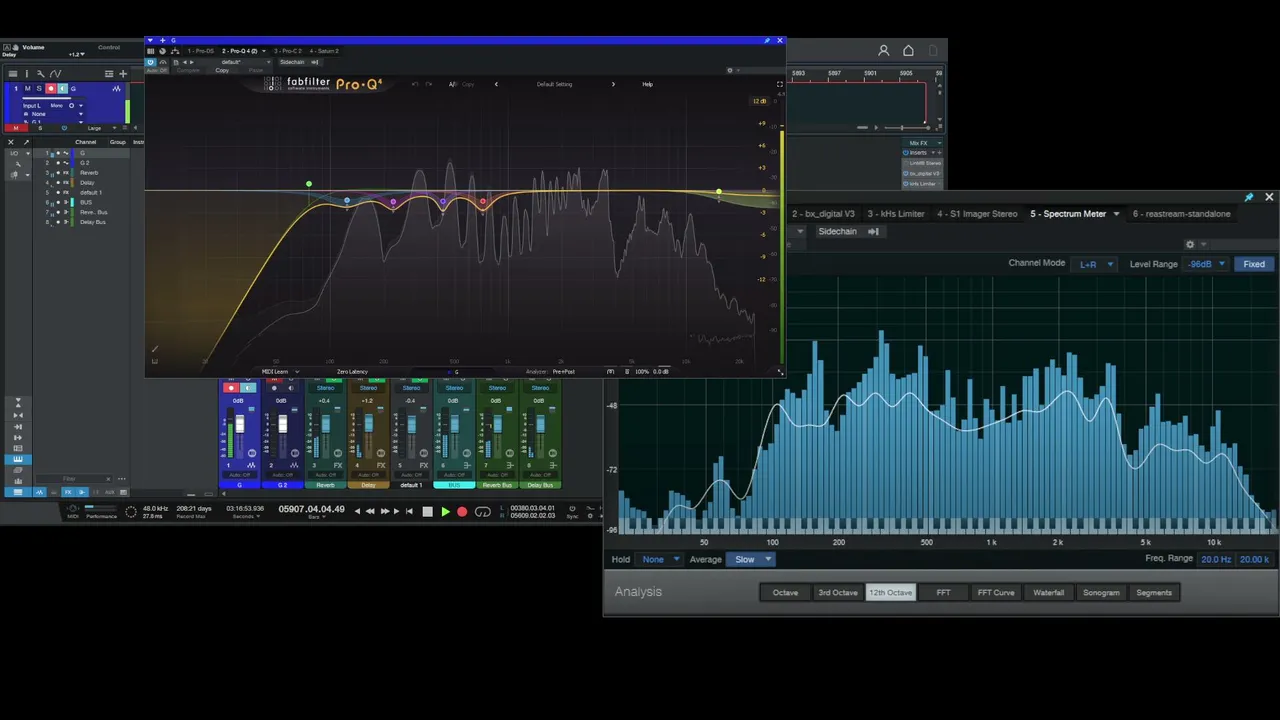The width and height of the screenshot is (1280, 720).
Task: Open the Spectrum Meter gear menu
Action: 1190,244
